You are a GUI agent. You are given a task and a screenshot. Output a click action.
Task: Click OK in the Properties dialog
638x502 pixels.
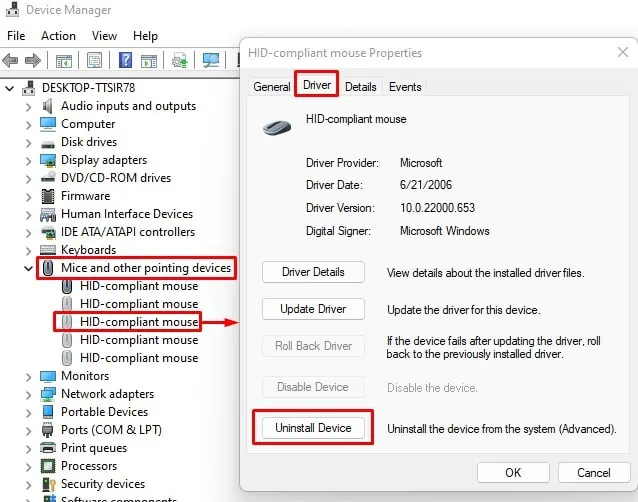click(513, 472)
